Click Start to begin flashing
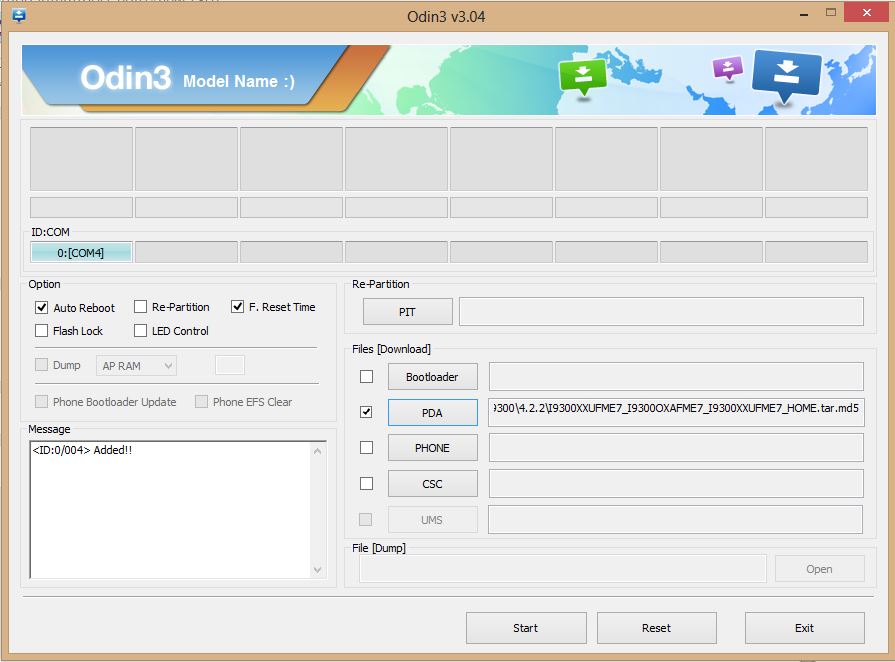The width and height of the screenshot is (895, 662). pyautogui.click(x=526, y=628)
